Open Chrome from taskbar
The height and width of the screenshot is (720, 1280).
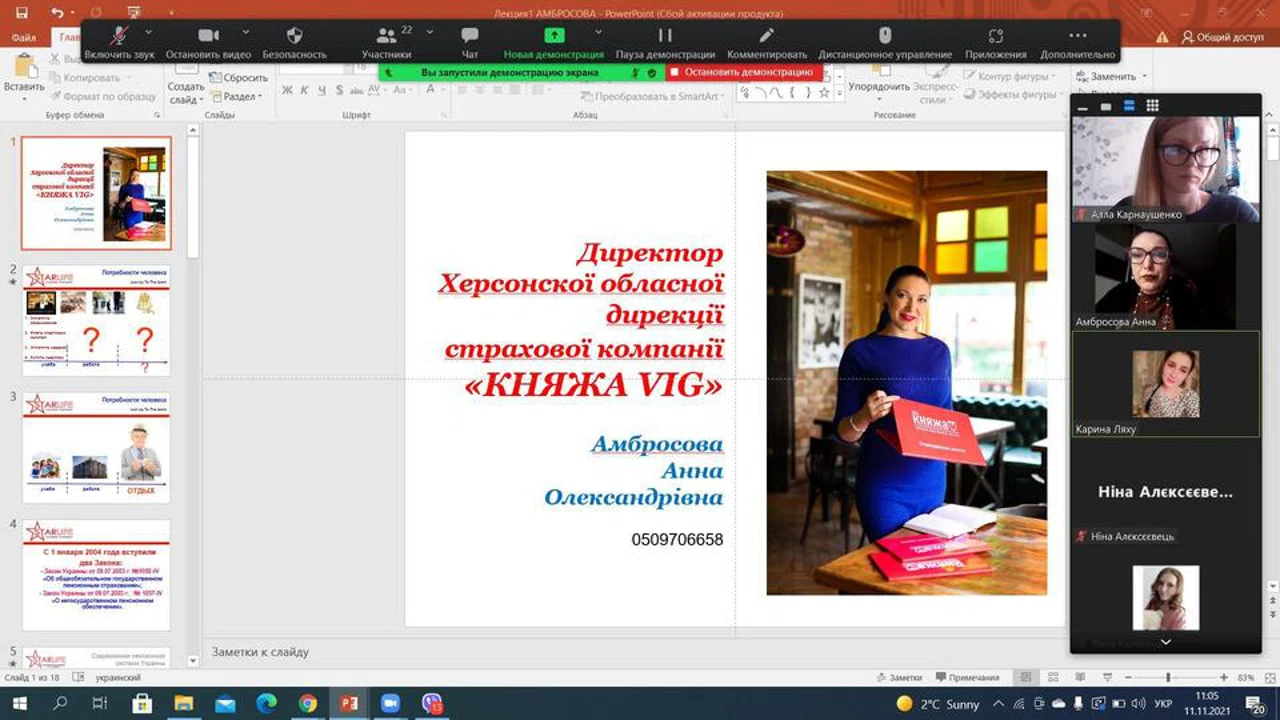coord(307,703)
